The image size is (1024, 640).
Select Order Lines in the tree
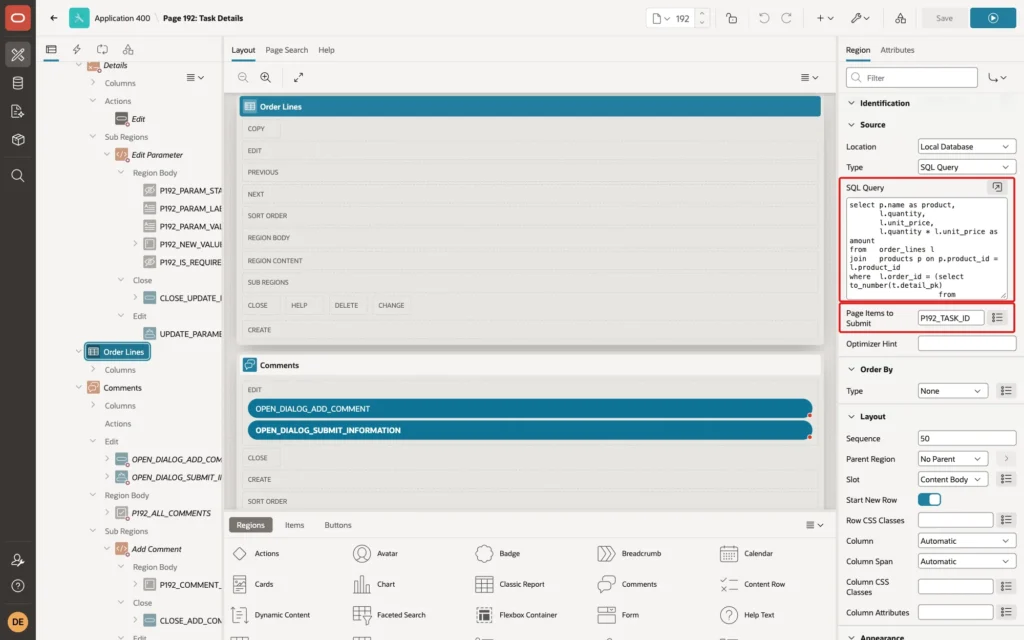click(x=118, y=352)
